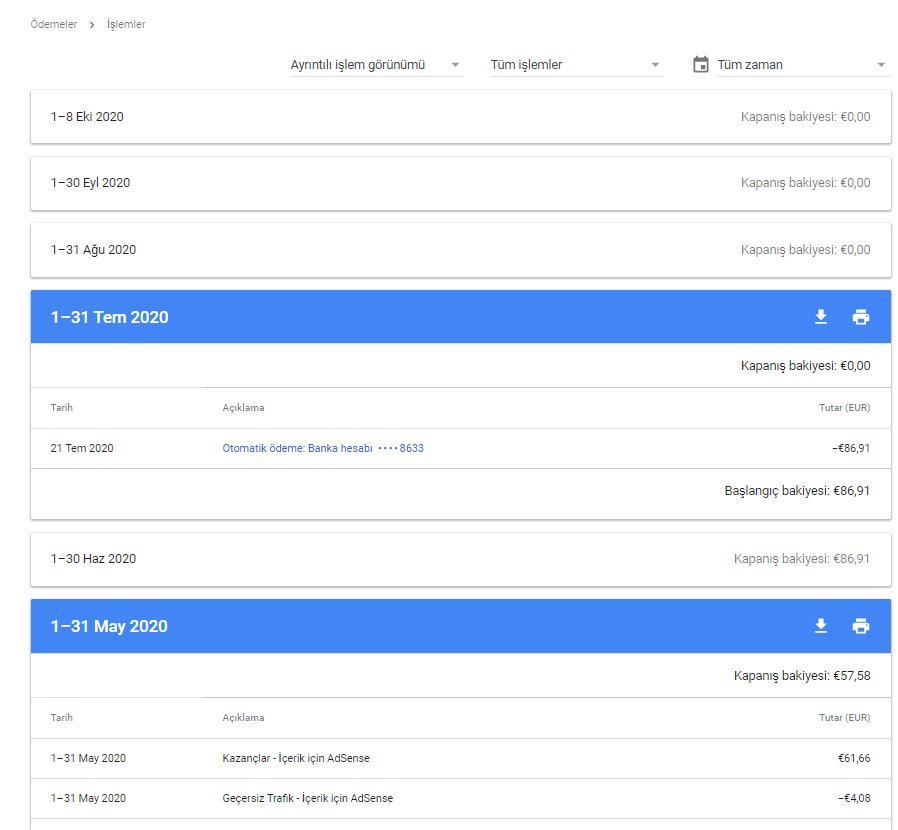This screenshot has height=830, width=898.
Task: Click the −€86,91 payment amount
Action: point(851,448)
